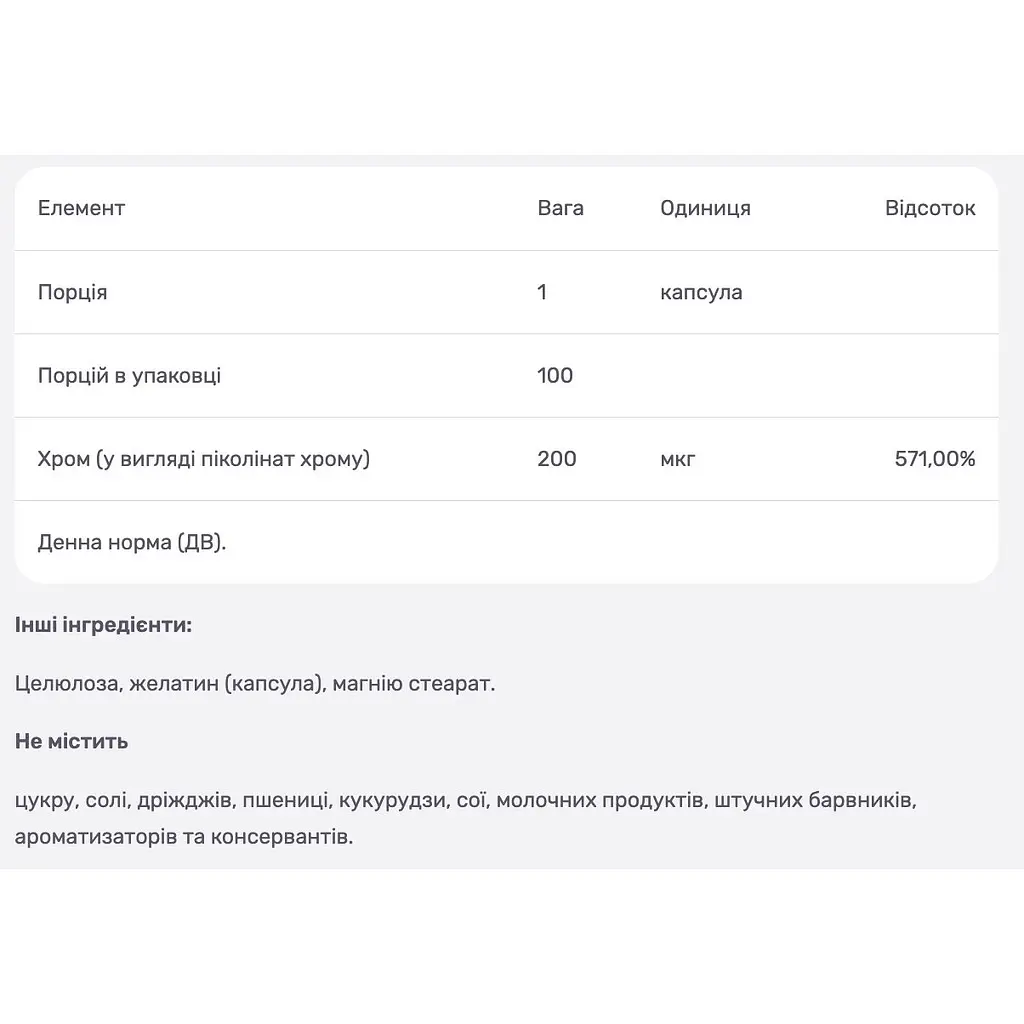Image resolution: width=1024 pixels, height=1024 pixels.
Task: Select the Хром піколінат хрому row label
Action: point(204,459)
